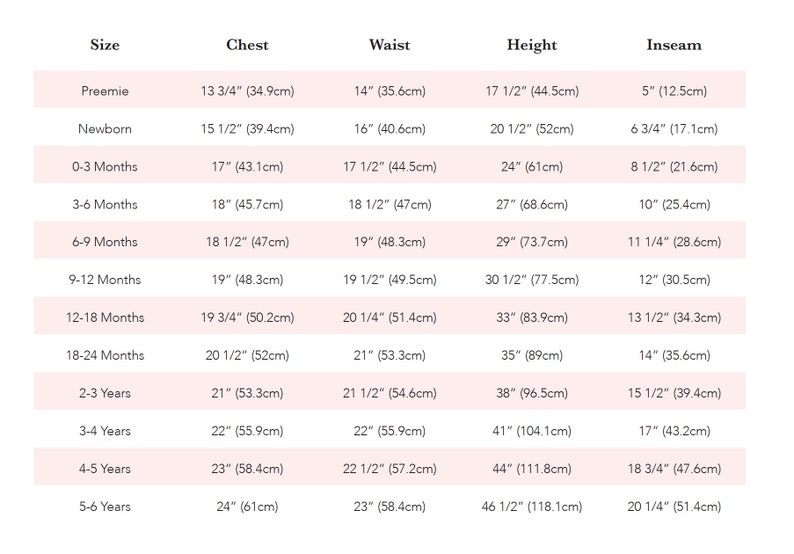Screen dimensions: 794x554
Task: Select the Waist column header
Action: click(389, 45)
